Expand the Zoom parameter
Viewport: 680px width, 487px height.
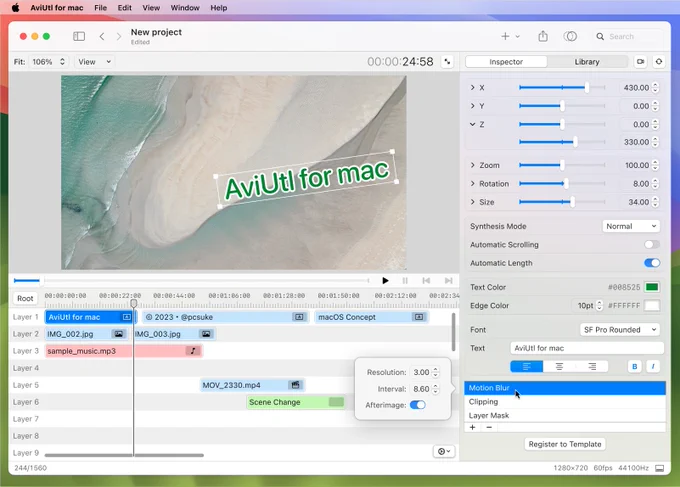(x=472, y=165)
